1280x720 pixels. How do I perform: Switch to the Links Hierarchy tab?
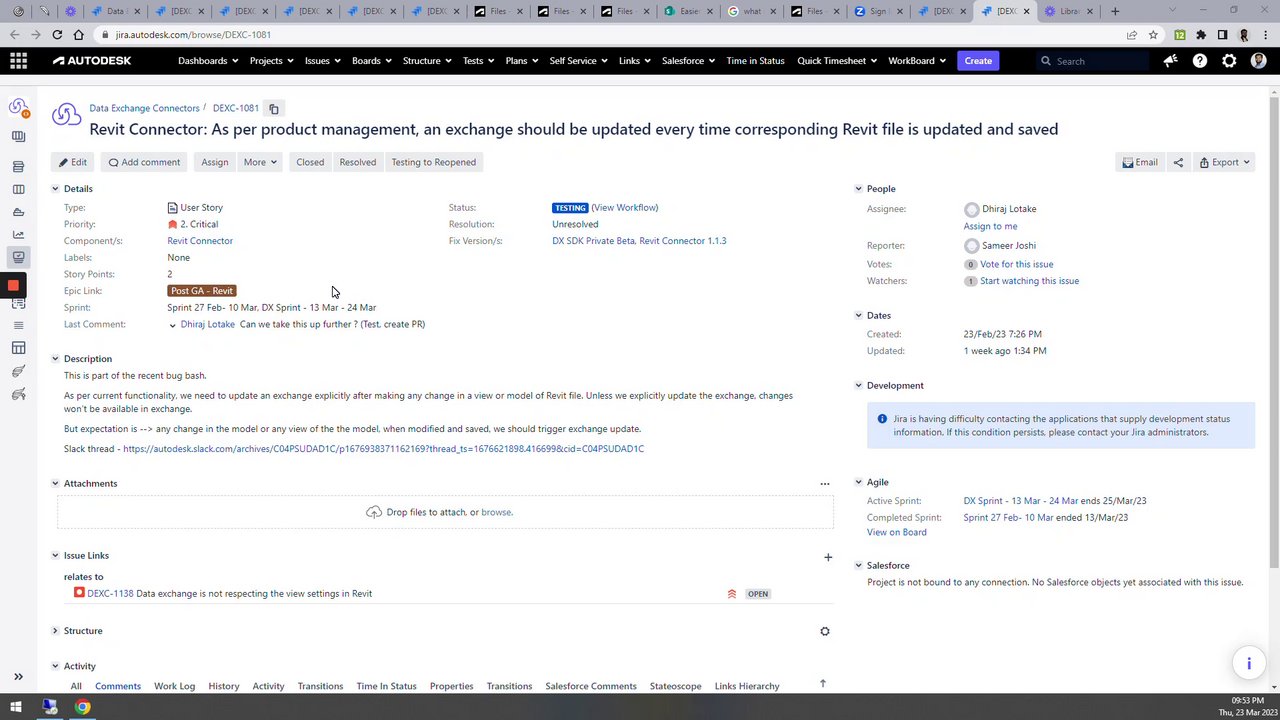click(747, 686)
